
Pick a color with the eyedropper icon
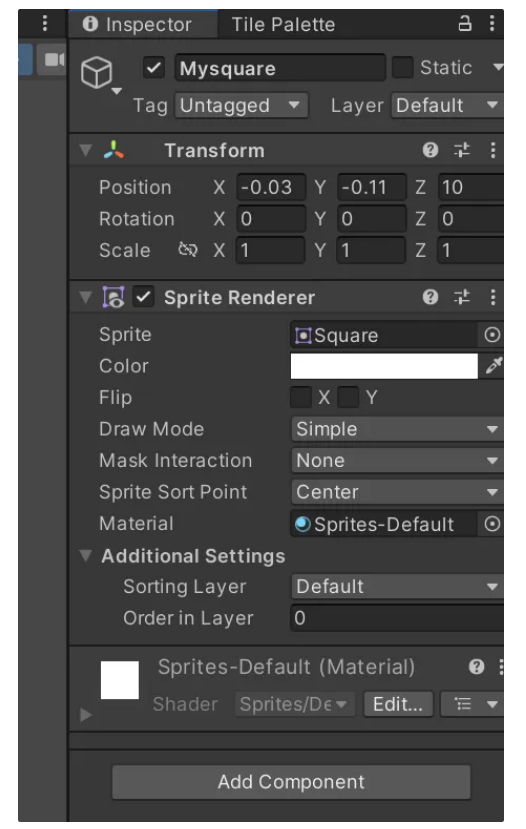tap(493, 366)
